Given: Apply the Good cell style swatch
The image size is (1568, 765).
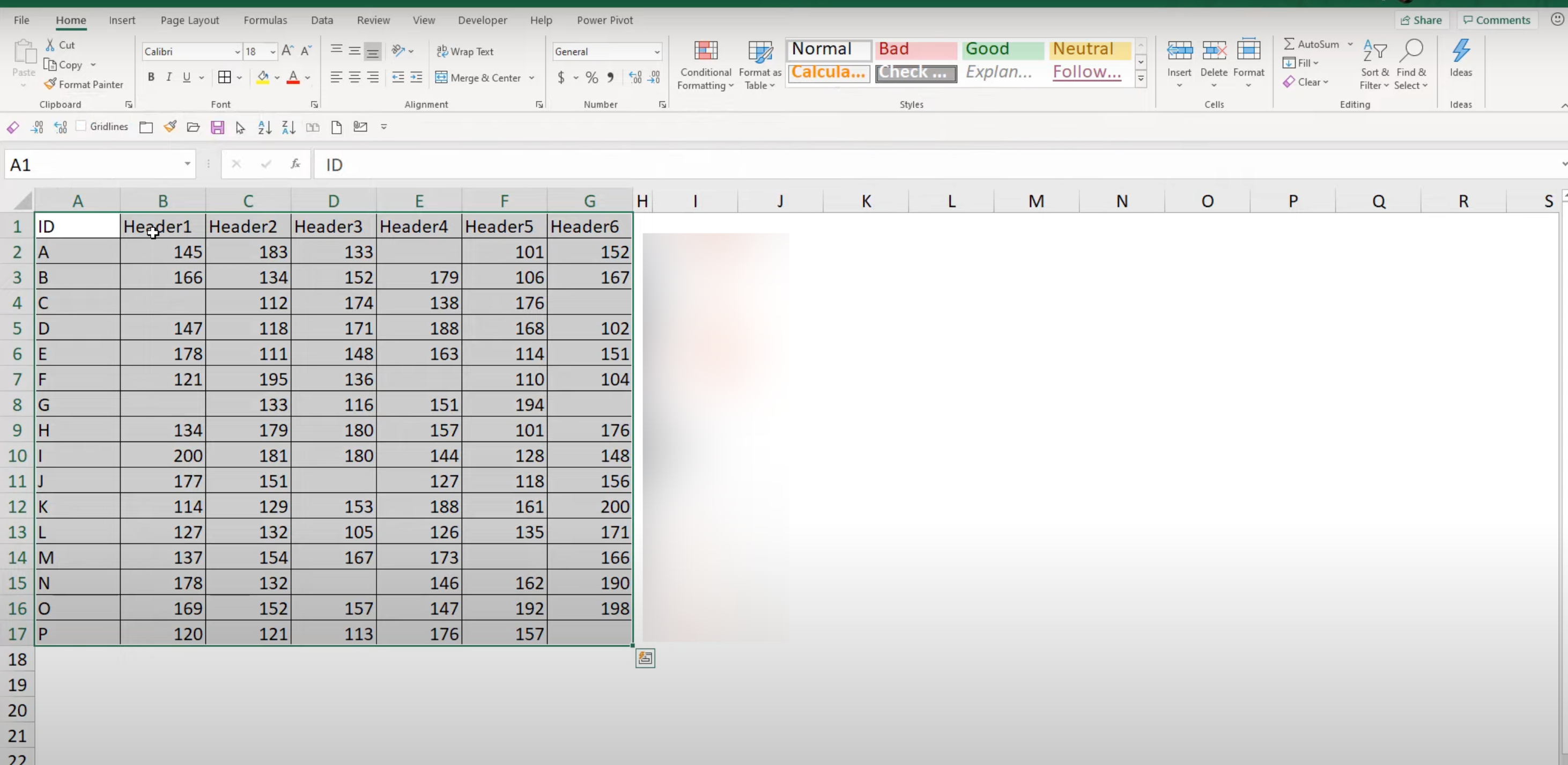Looking at the screenshot, I should coord(1002,49).
